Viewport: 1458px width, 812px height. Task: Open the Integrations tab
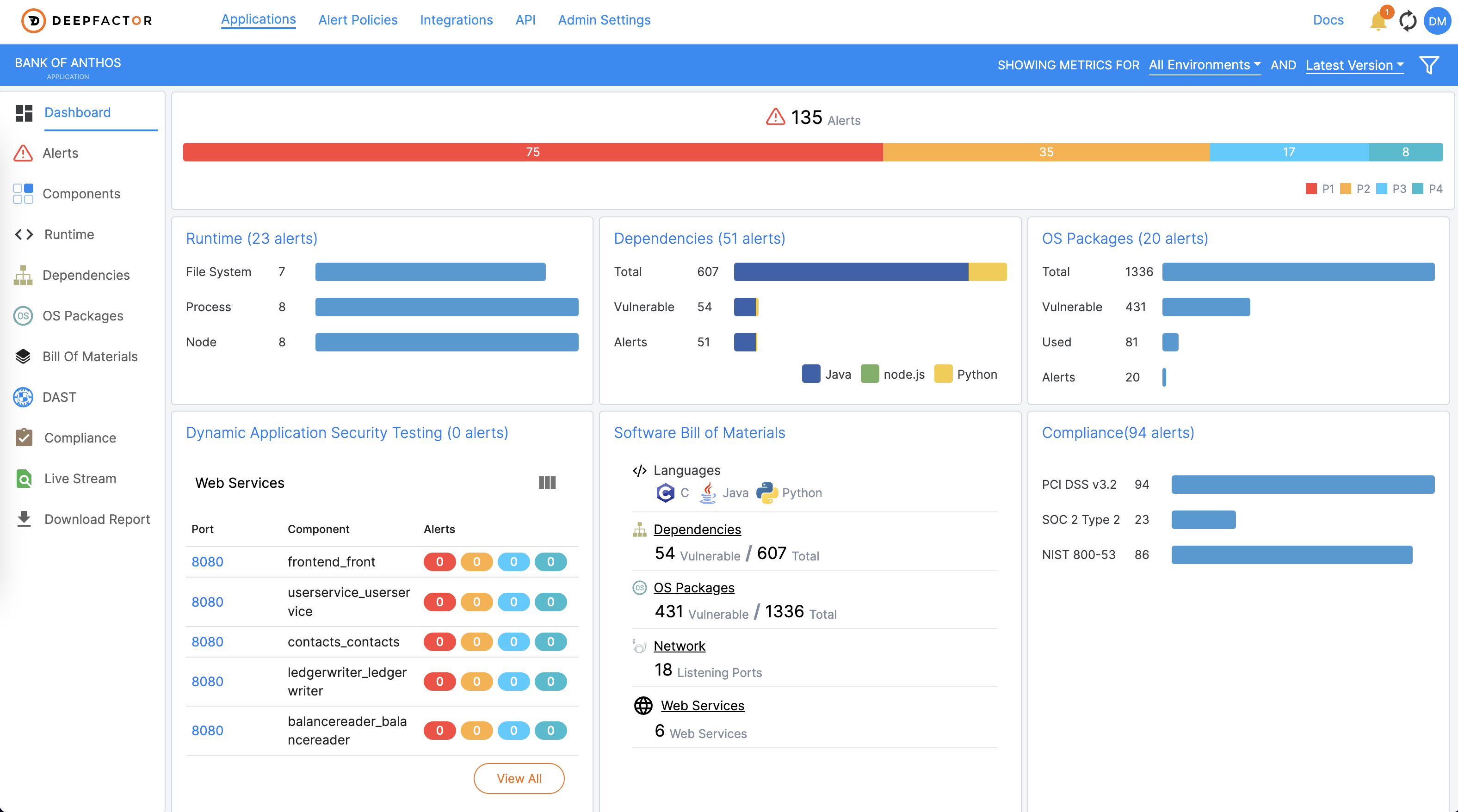(x=456, y=20)
